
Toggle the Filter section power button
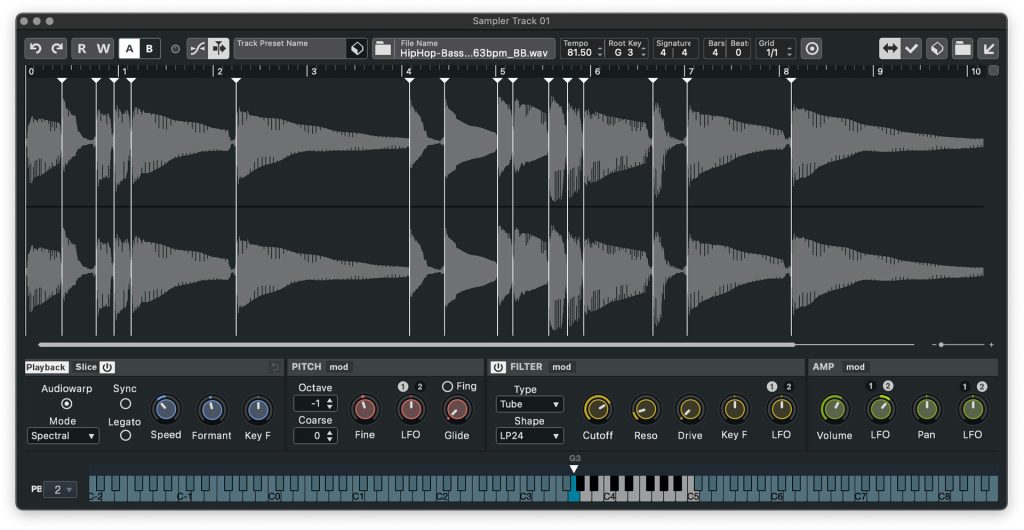(498, 367)
